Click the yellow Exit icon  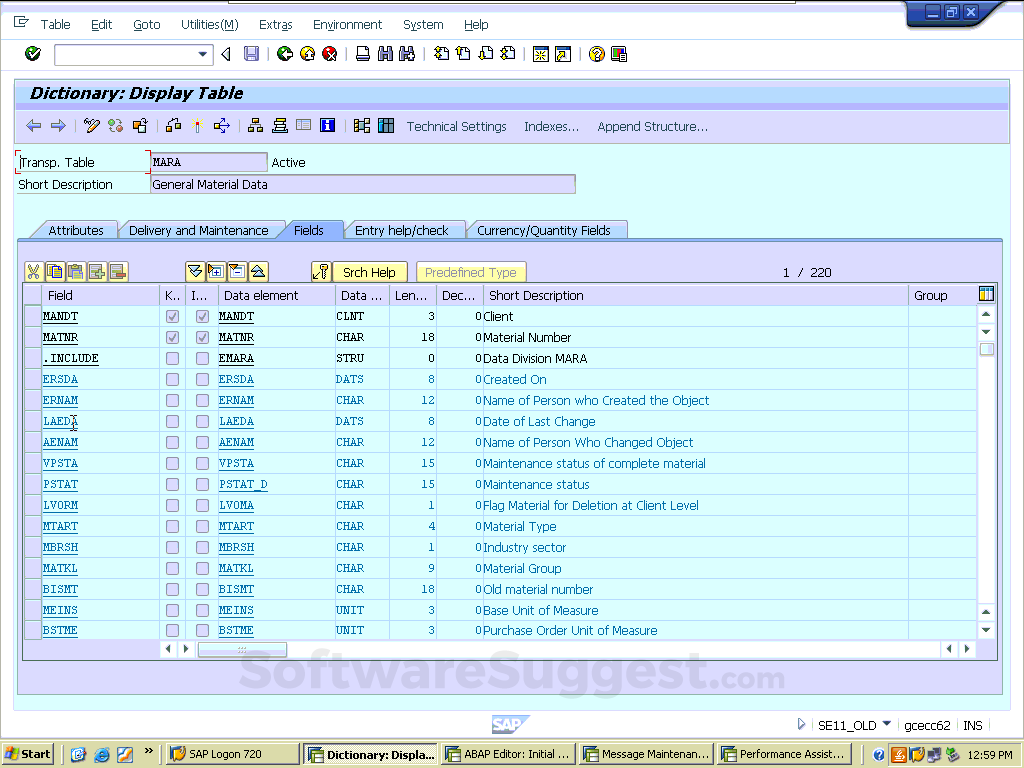308,54
